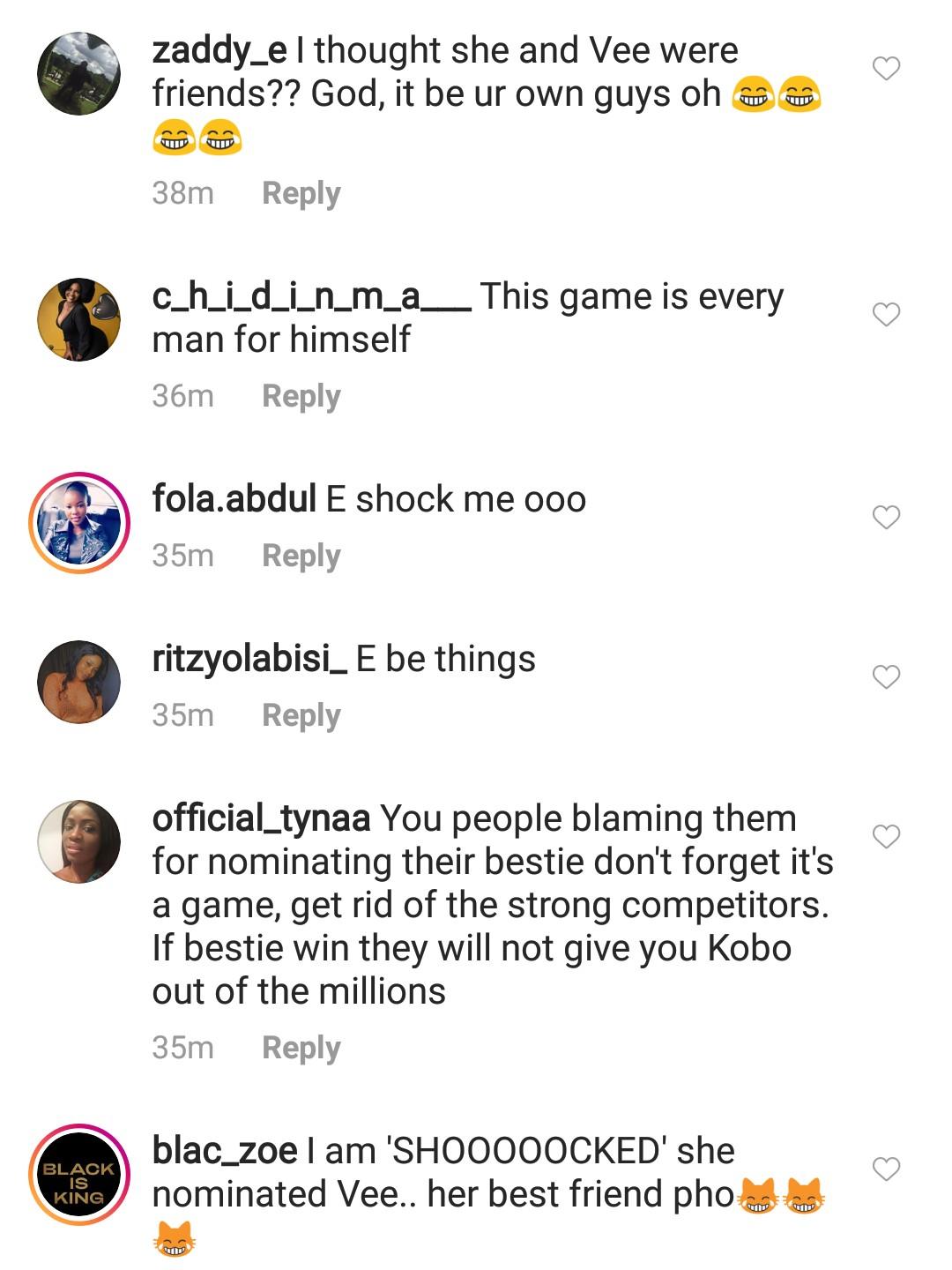Image resolution: width=952 pixels, height=1270 pixels.
Task: Open zaddy_e's profile picture
Action: [x=78, y=74]
